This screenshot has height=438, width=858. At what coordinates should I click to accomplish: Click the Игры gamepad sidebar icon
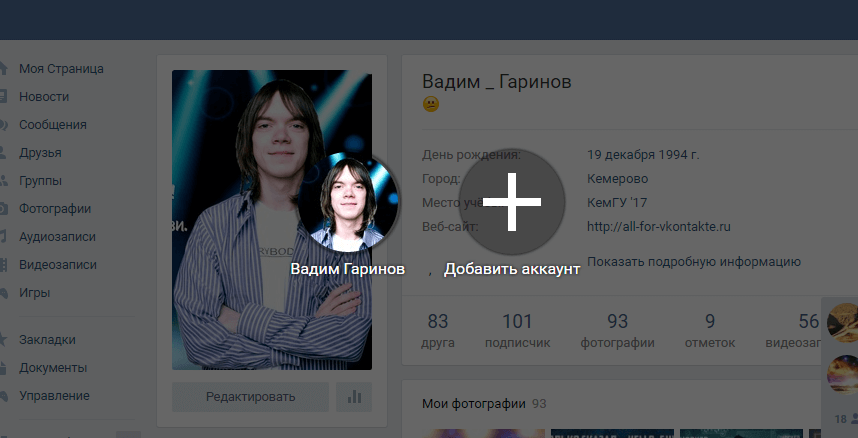click(x=3, y=292)
